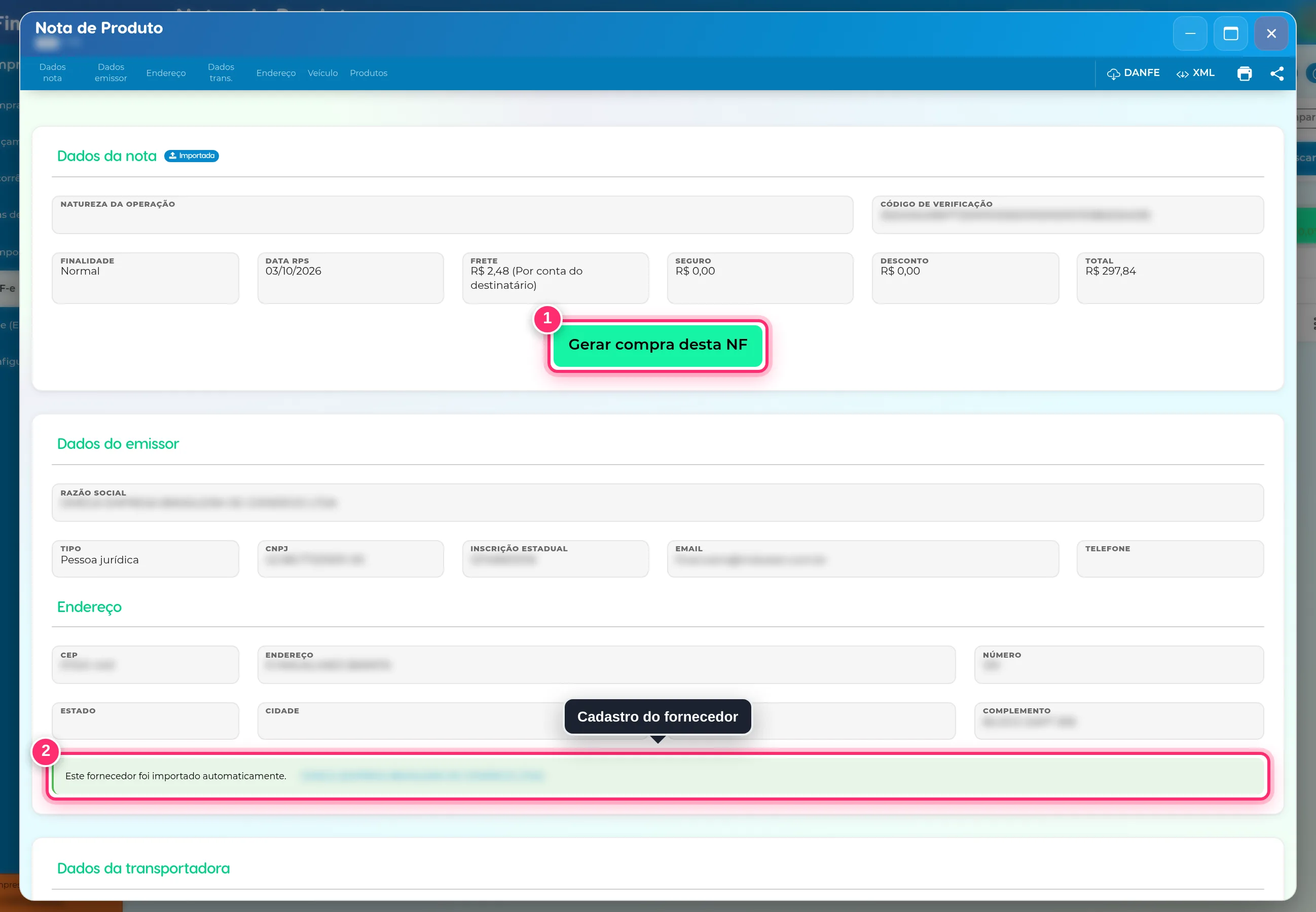1316x912 pixels.
Task: Click the Tipo field Pessoa jurídica
Action: (145, 559)
